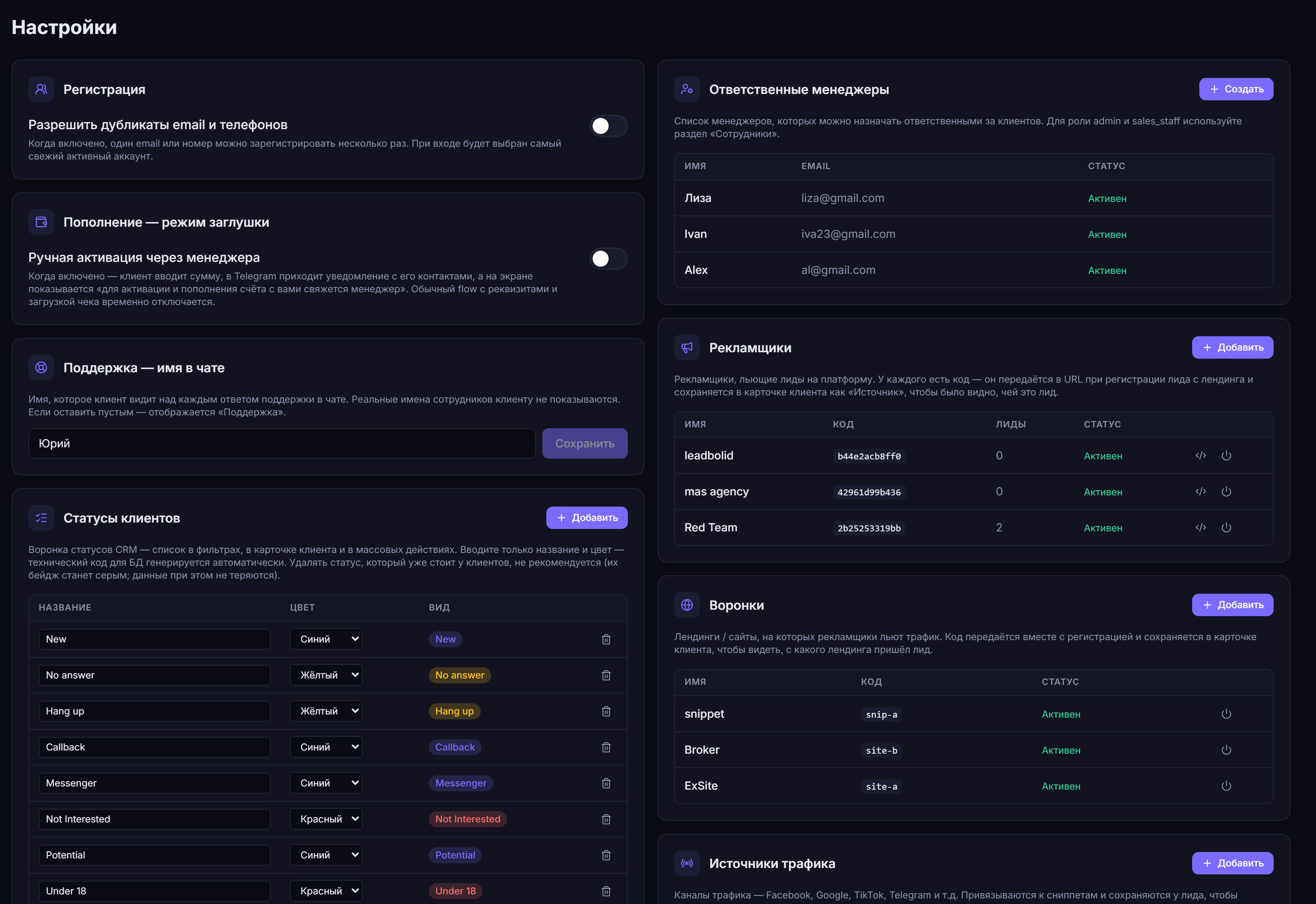Click the manager icon beside Ответственные менеджеры

[x=687, y=89]
